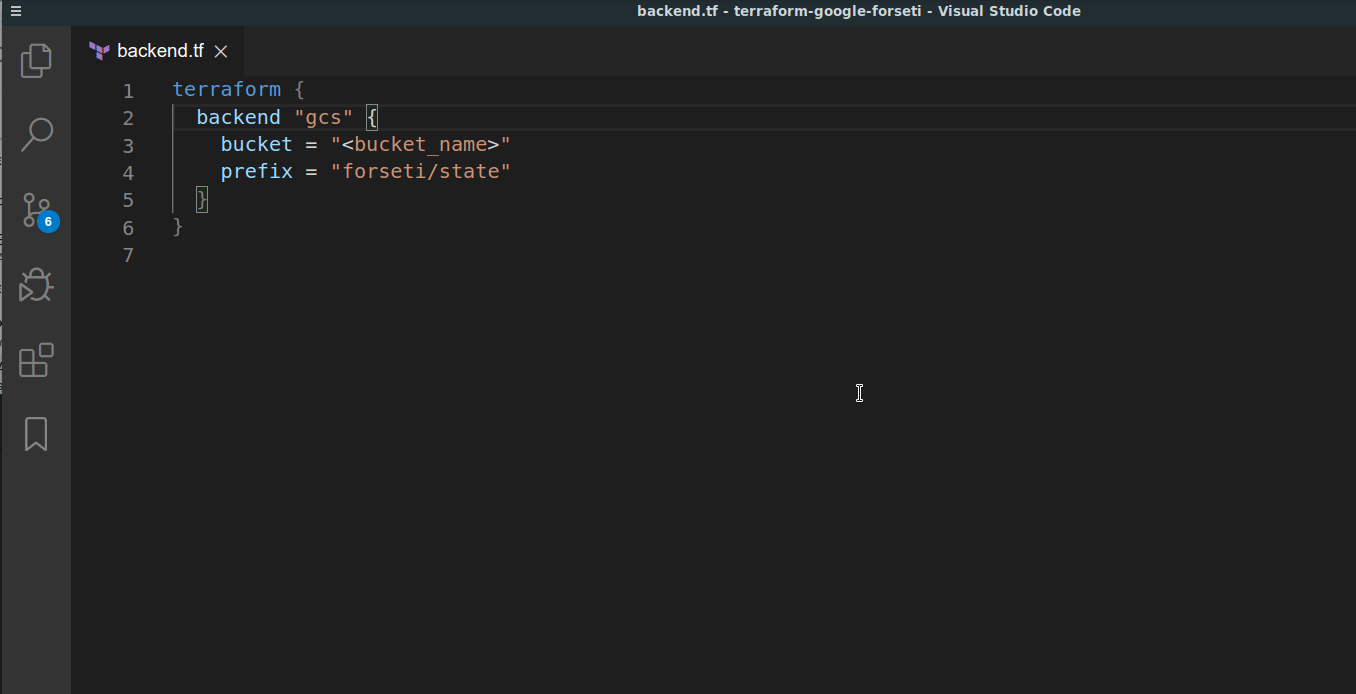Viewport: 1356px width, 694px height.
Task: Click the "forseti/state" string value
Action: click(421, 171)
